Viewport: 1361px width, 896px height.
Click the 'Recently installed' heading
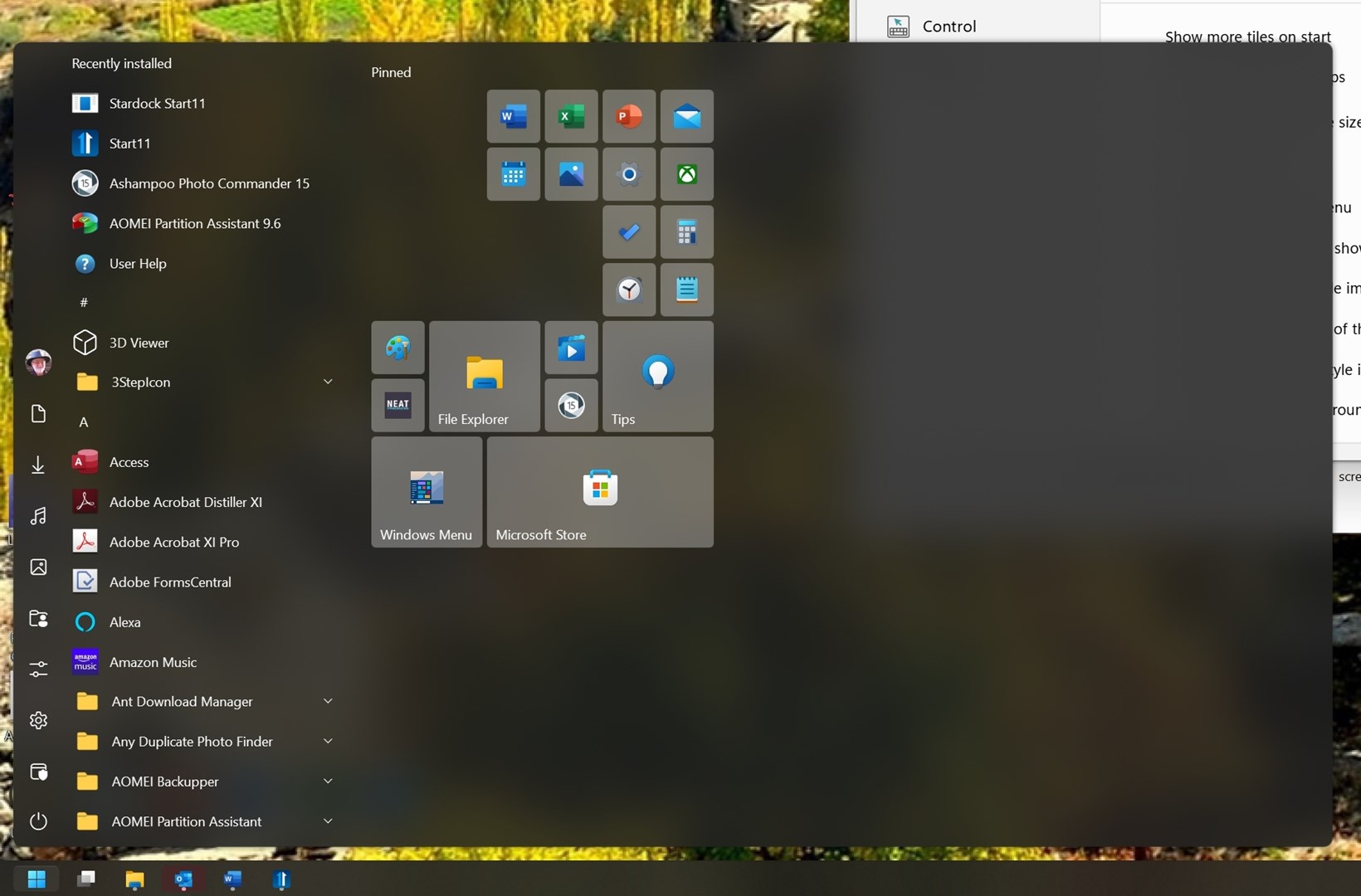coord(122,63)
